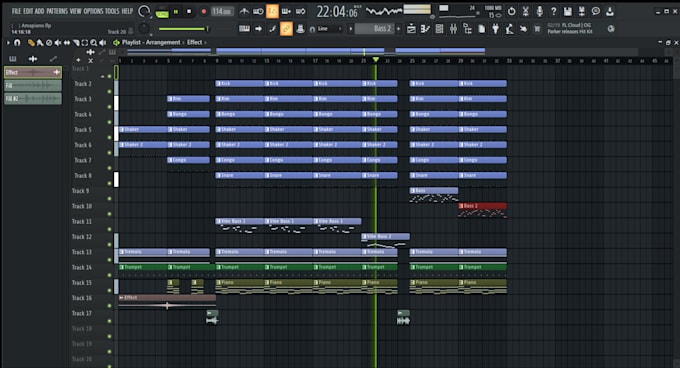Click the microphone audio recording icon
The image size is (680, 368).
click(x=539, y=11)
